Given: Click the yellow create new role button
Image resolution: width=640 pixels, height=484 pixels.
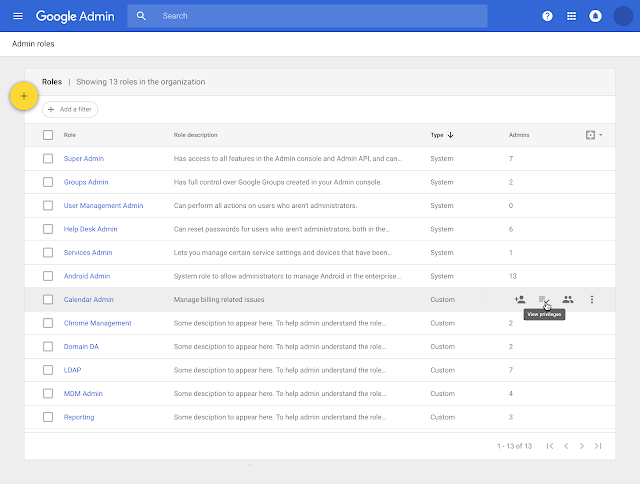Looking at the screenshot, I should click(x=23, y=96).
